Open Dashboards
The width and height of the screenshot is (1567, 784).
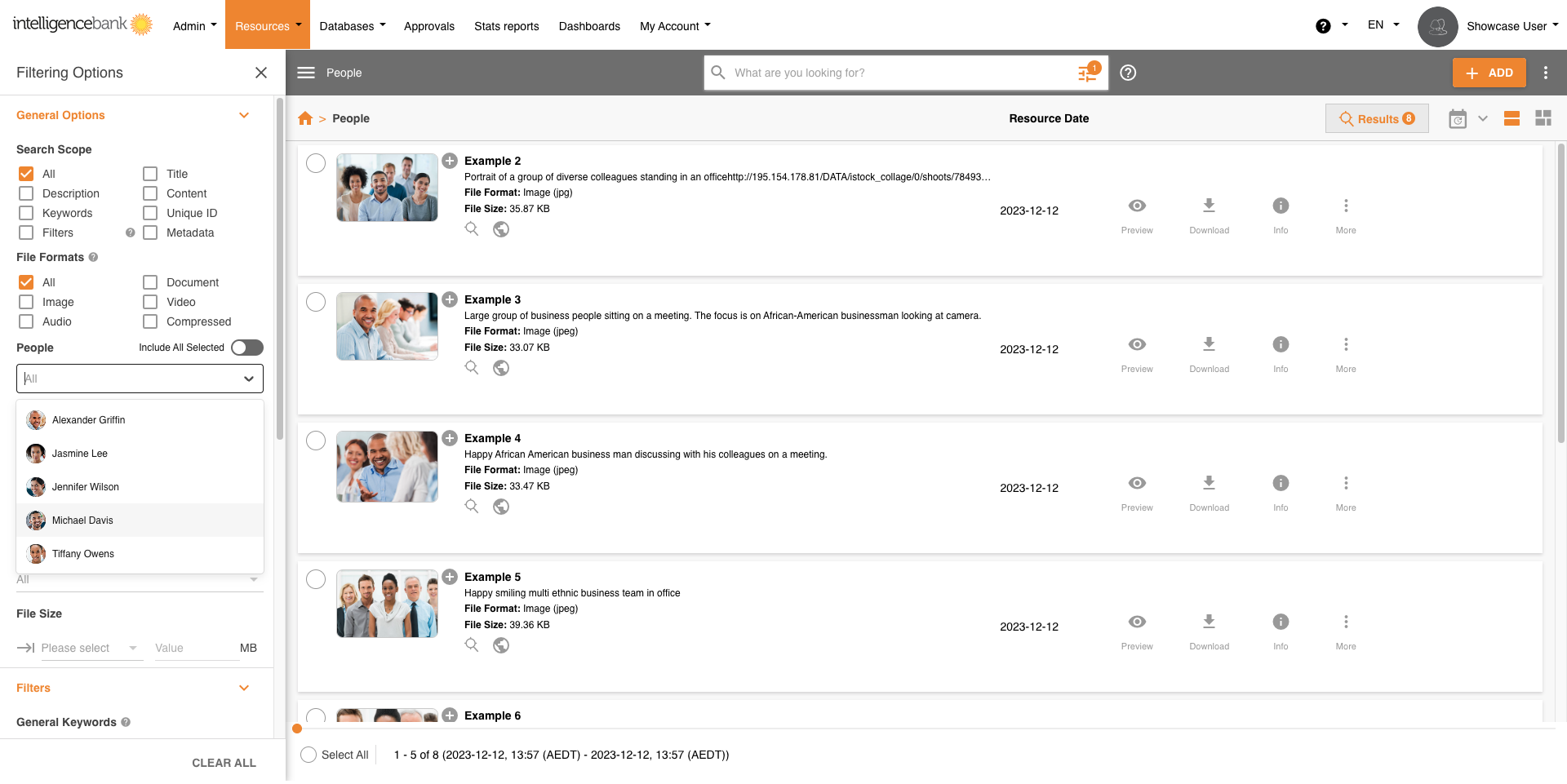589,26
